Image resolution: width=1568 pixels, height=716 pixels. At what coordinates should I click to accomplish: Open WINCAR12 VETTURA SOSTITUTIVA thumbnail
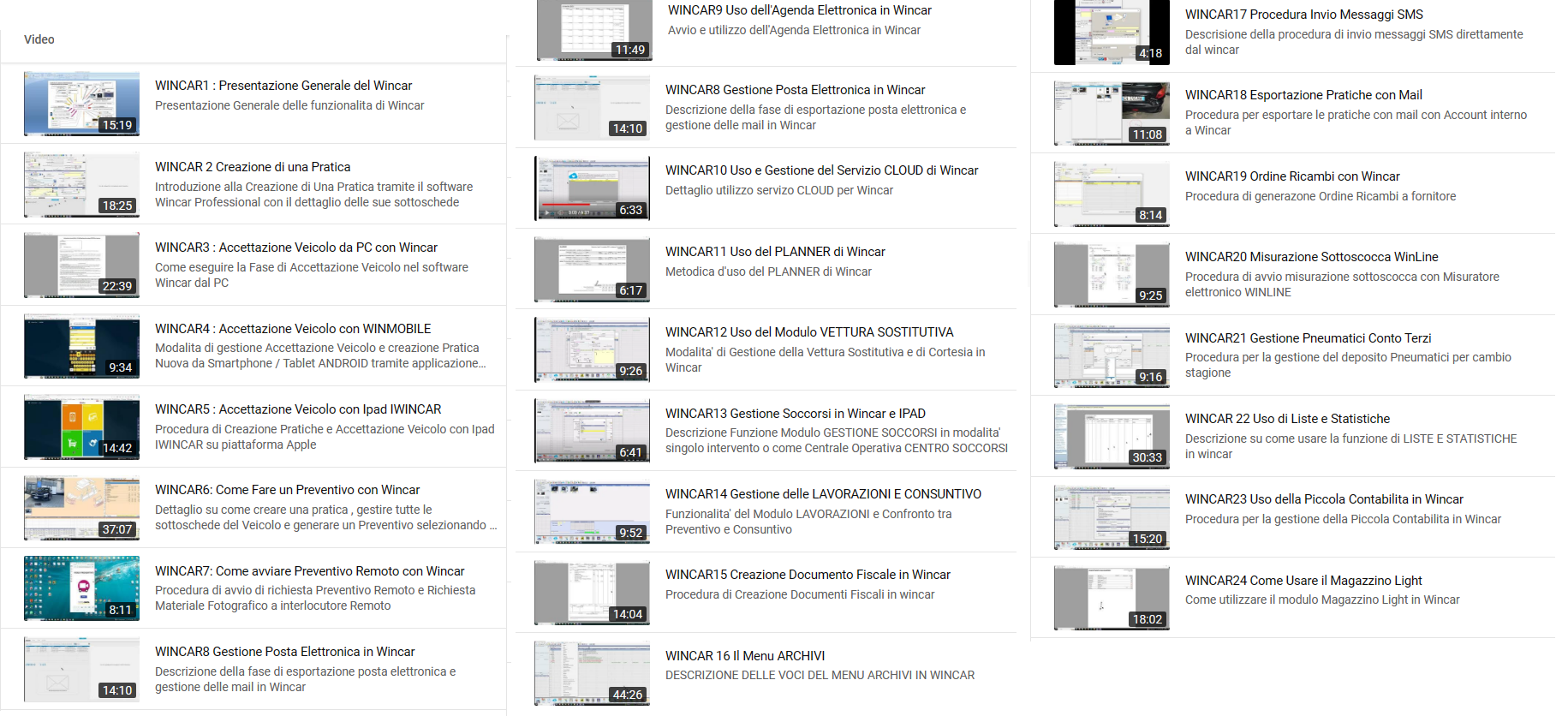tap(592, 350)
